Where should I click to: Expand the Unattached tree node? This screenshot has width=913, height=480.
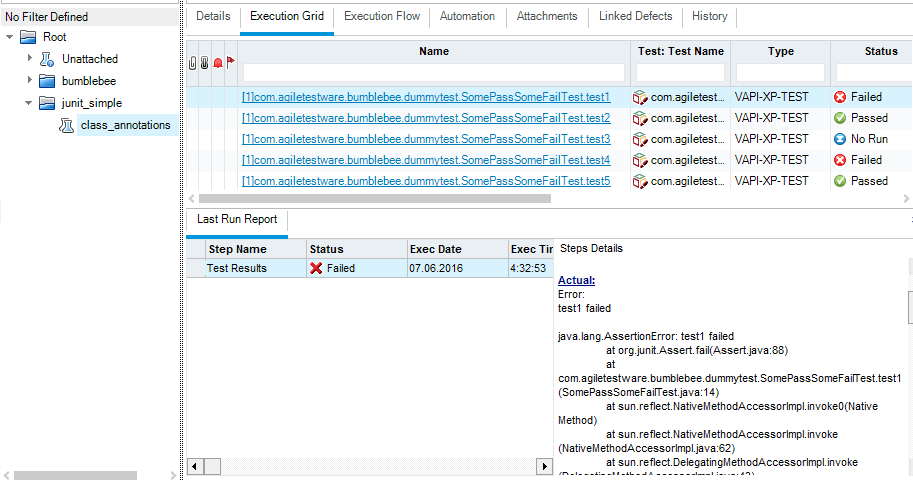point(30,59)
